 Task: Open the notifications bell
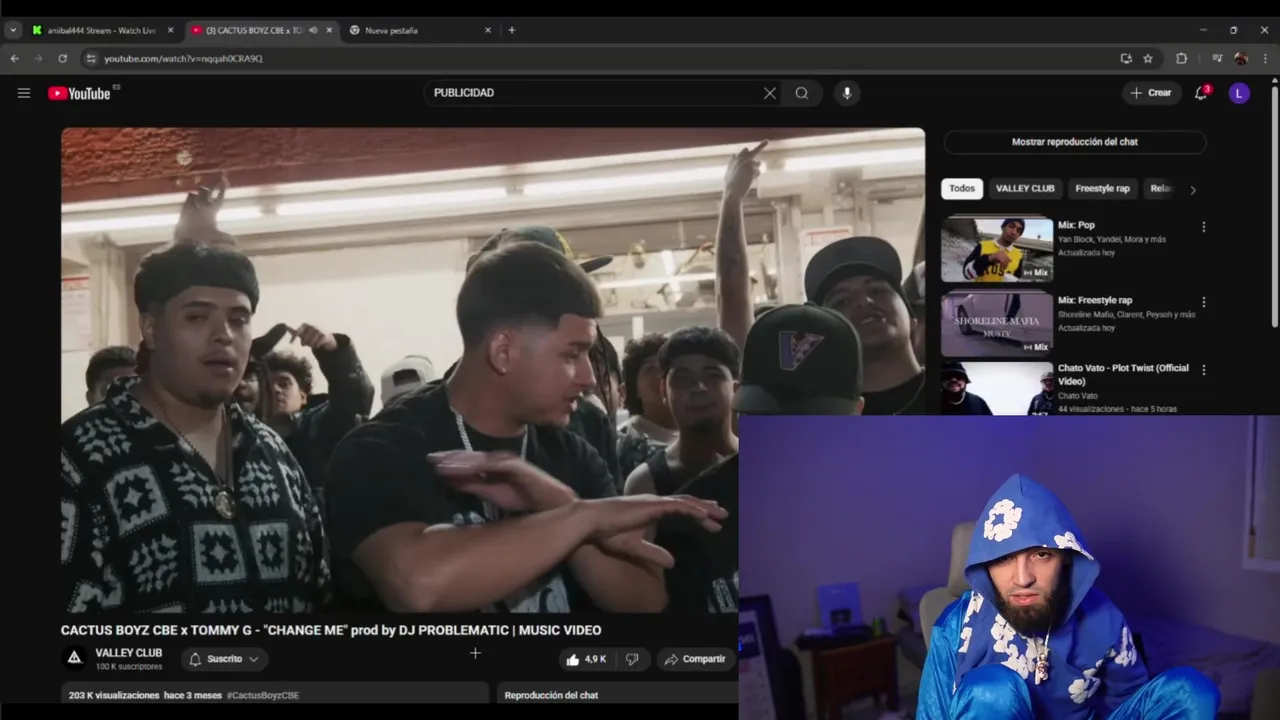point(1201,93)
